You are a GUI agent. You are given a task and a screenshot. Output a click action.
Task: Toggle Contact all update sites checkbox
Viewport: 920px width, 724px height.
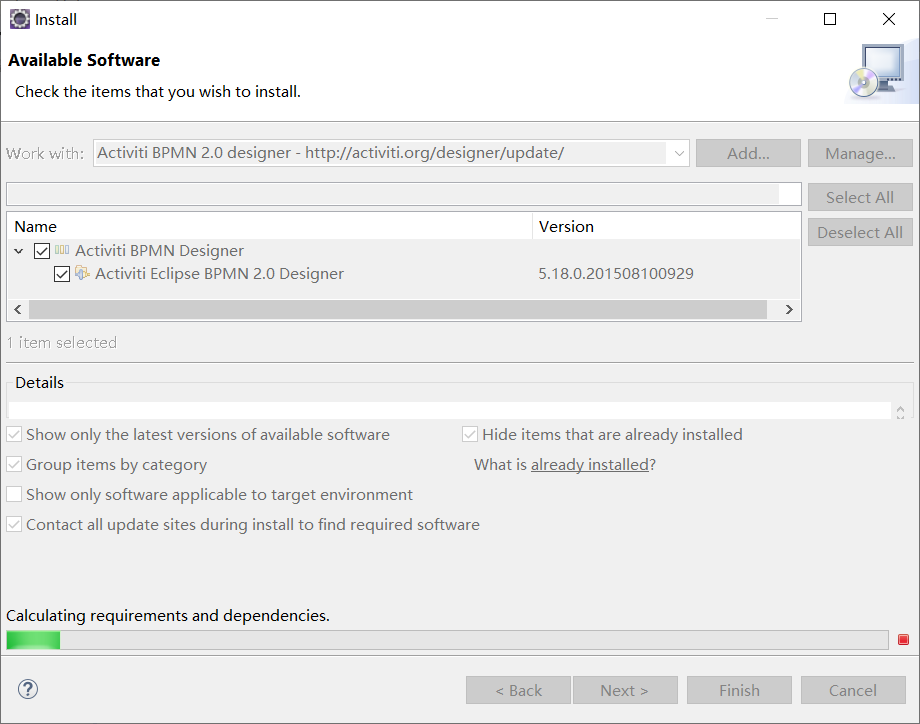[14, 525]
